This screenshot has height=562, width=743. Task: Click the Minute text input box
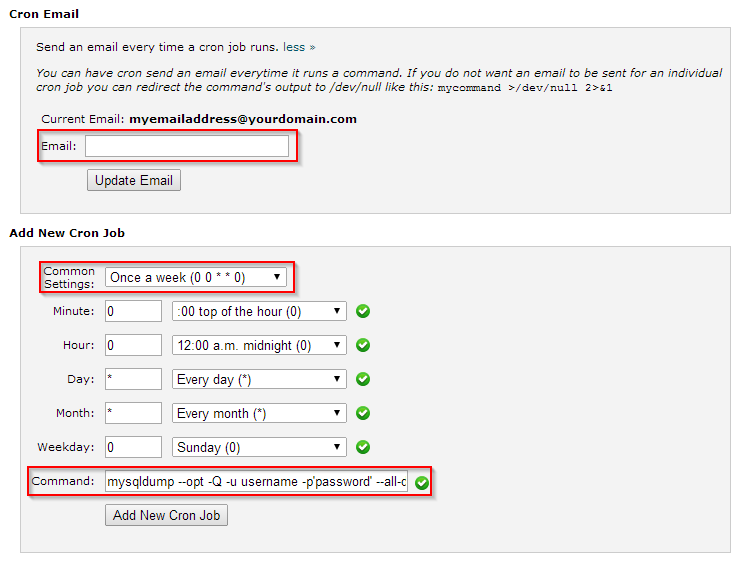[133, 311]
